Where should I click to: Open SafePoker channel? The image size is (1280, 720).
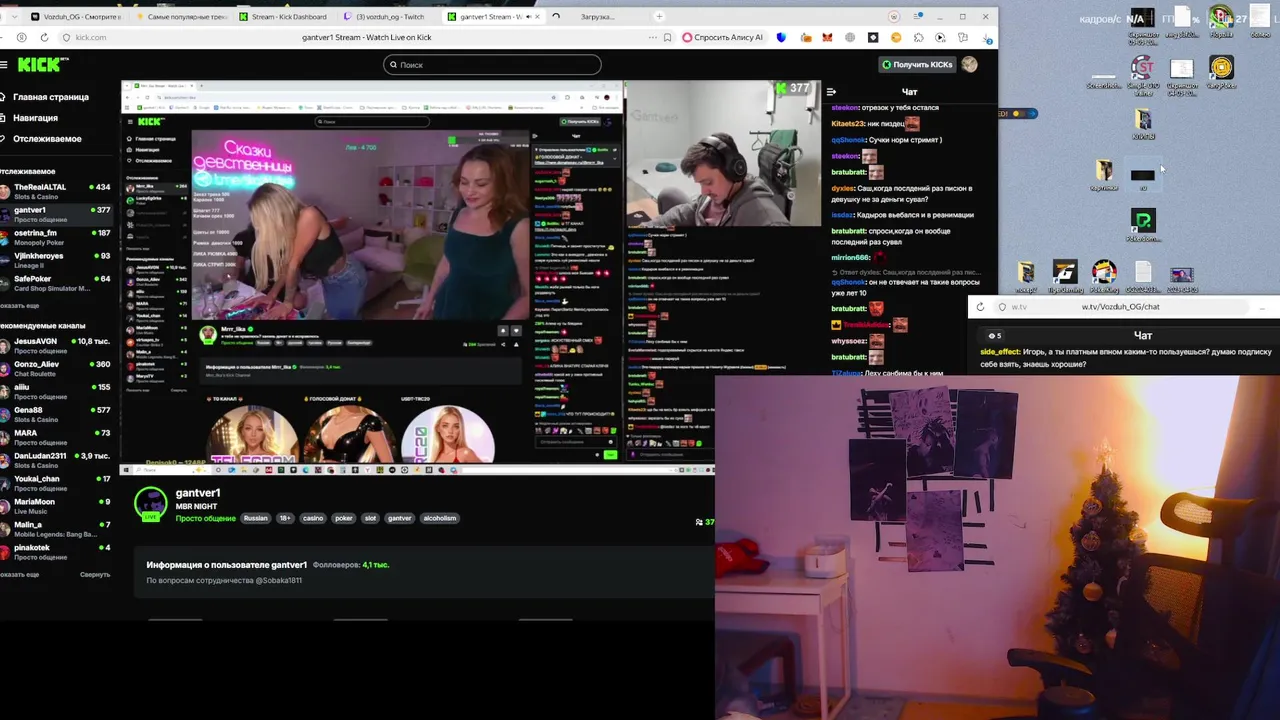pyautogui.click(x=56, y=283)
